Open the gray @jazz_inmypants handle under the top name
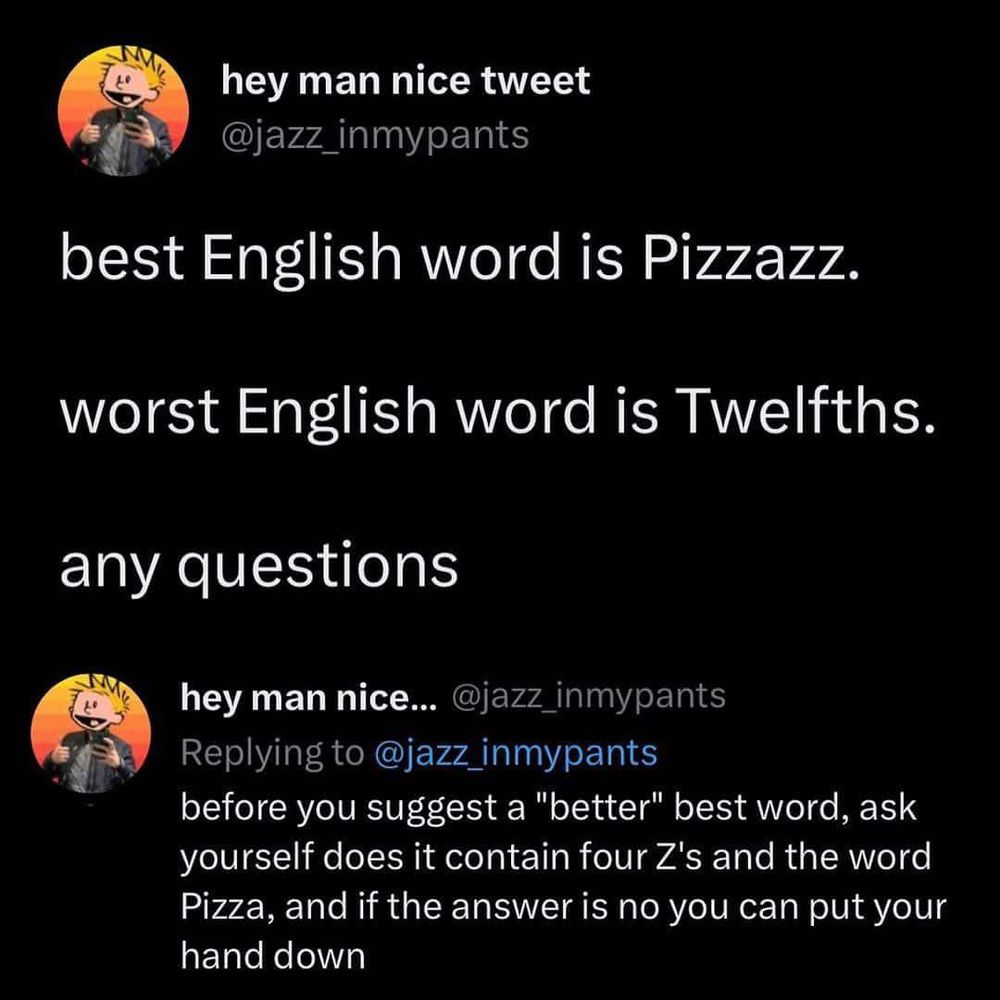The width and height of the screenshot is (1000, 1000). point(375,136)
